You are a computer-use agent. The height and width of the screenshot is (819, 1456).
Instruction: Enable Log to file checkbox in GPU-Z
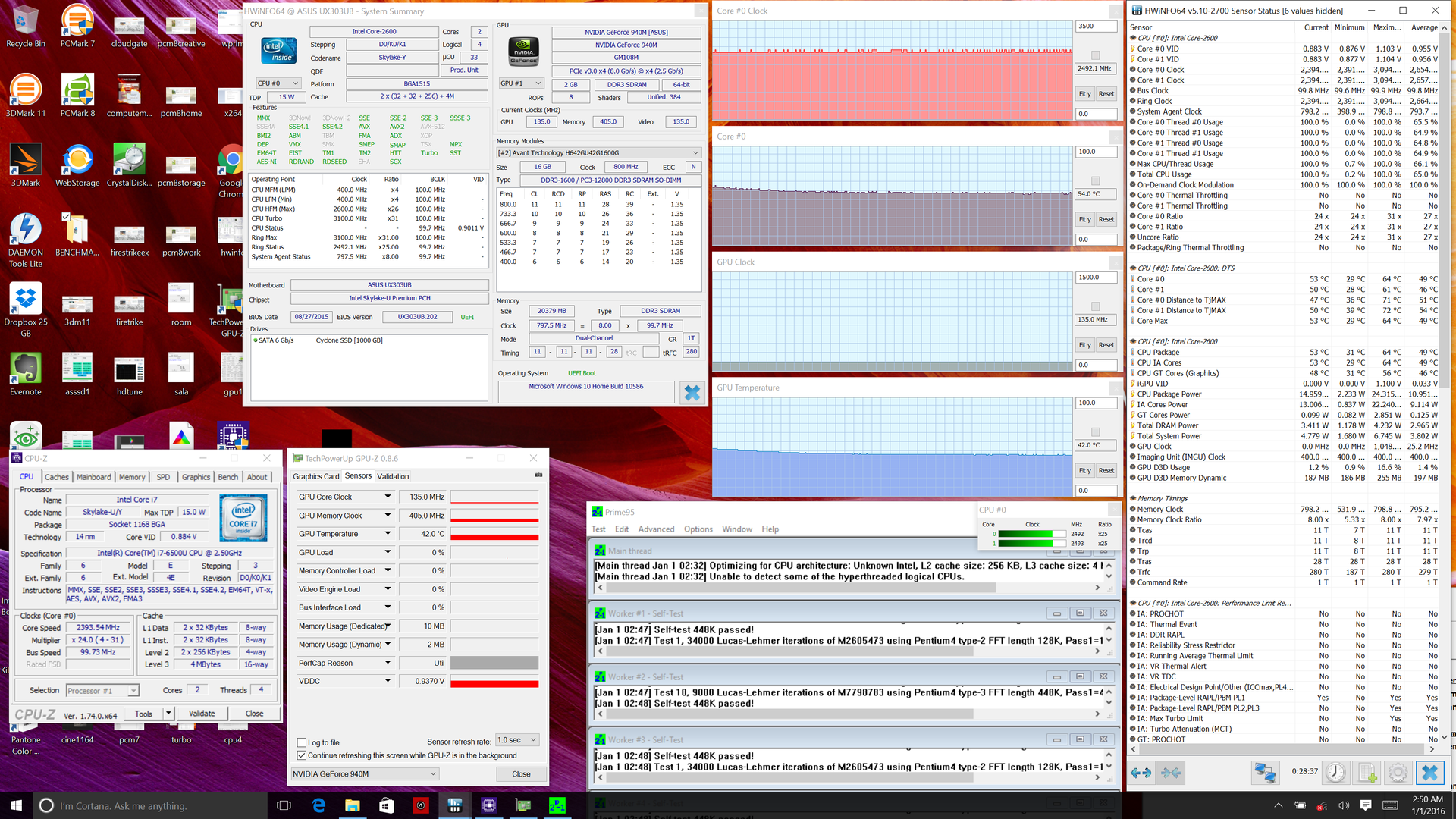coord(302,742)
